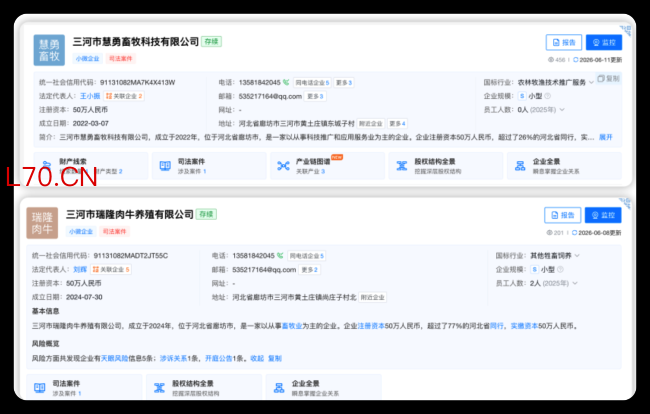Click 附近企业 tag beside 东城子村 address

371,123
